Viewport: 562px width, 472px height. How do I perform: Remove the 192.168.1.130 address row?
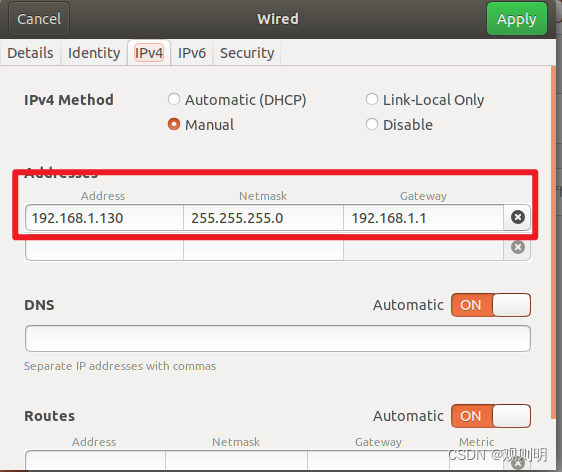click(517, 217)
